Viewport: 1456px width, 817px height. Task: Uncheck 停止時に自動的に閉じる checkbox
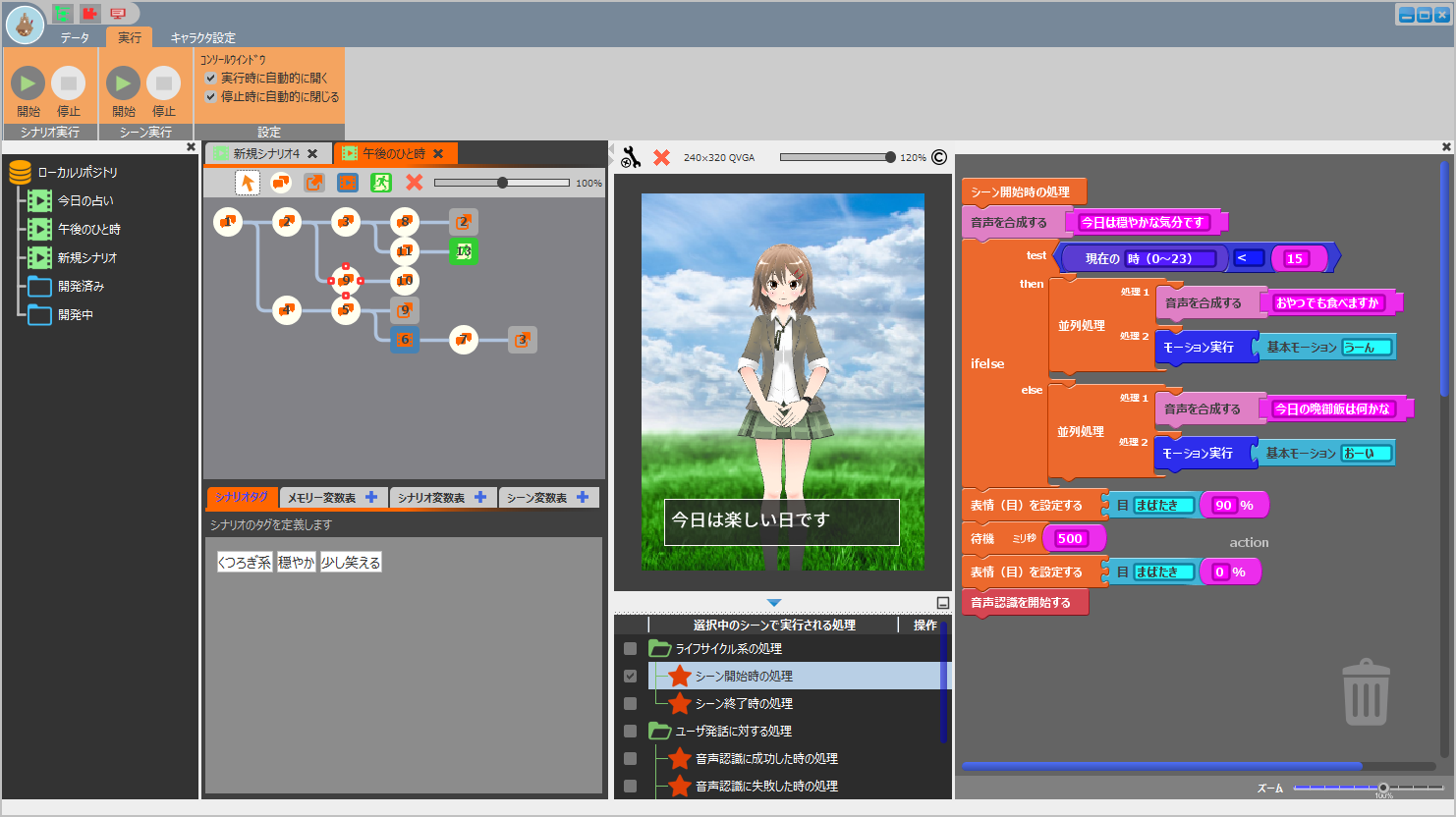click(x=210, y=96)
